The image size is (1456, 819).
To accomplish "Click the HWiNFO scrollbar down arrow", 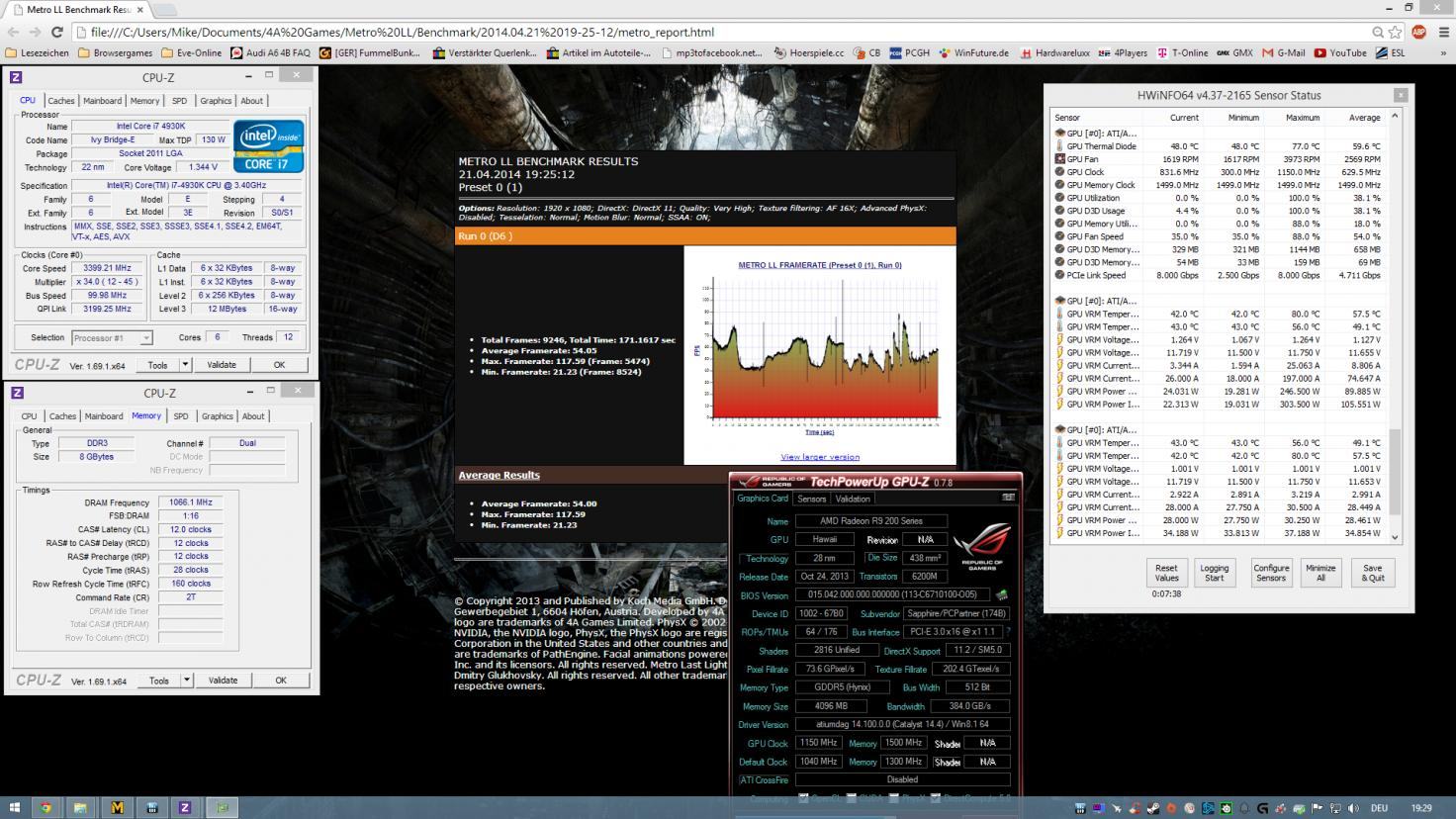I will point(1396,536).
